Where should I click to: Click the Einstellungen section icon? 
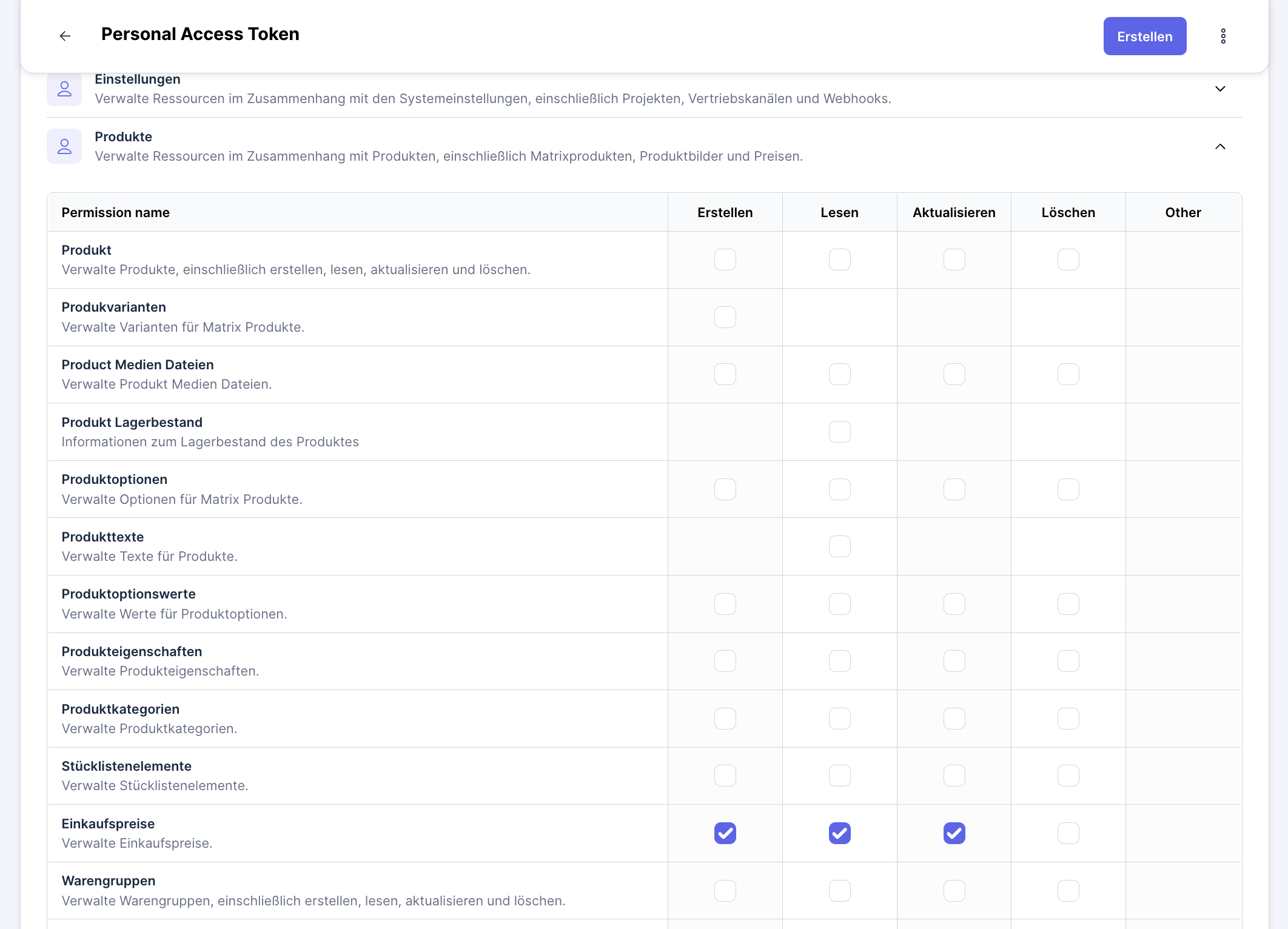[64, 89]
